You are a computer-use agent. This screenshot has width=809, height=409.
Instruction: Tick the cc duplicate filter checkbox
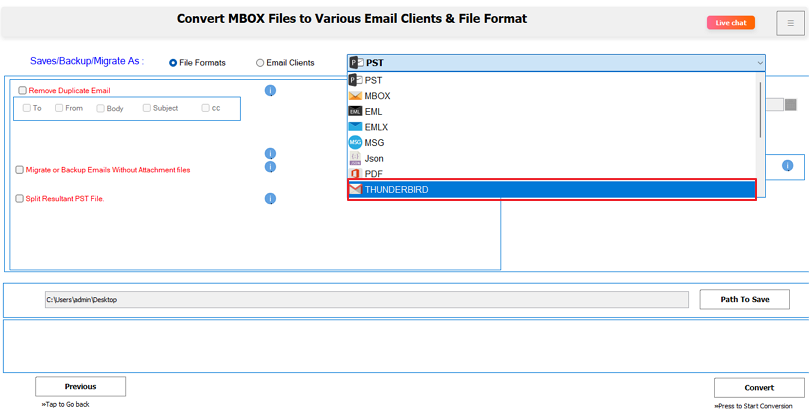205,108
